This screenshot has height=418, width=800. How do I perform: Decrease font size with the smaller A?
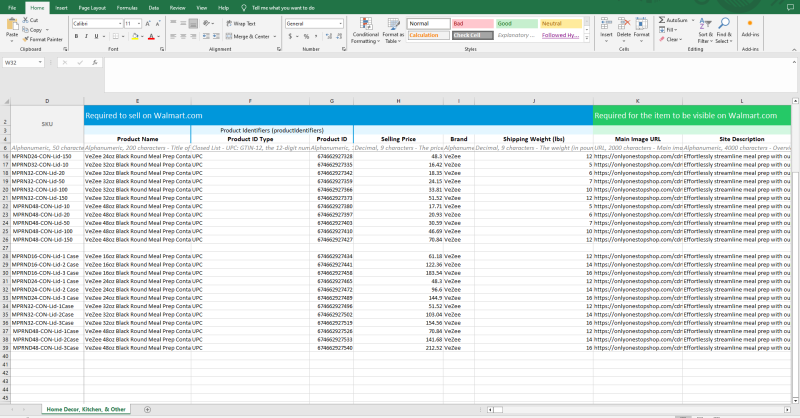click(158, 23)
